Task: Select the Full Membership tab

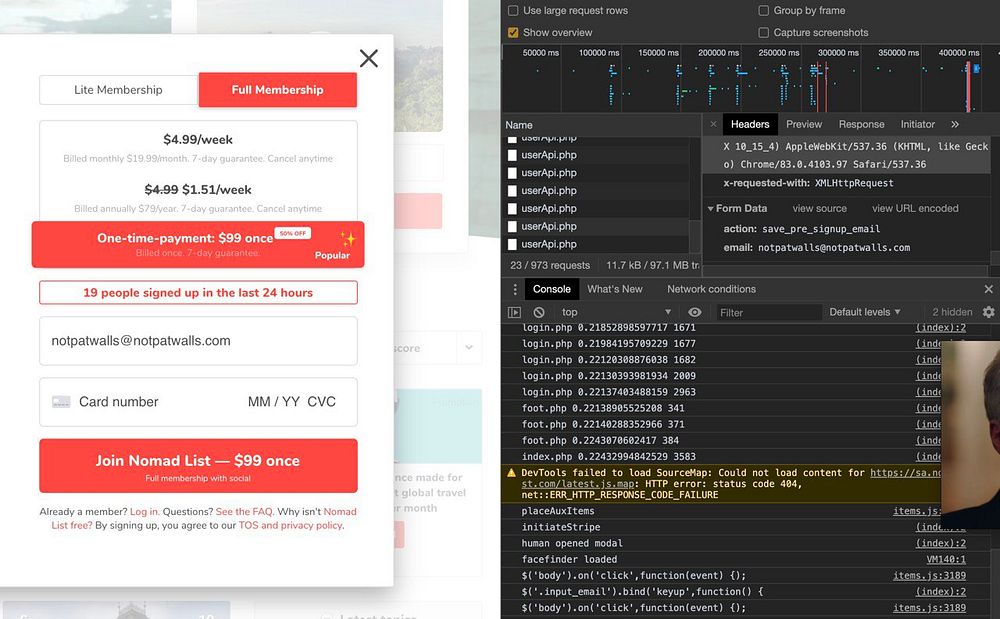Action: [277, 90]
